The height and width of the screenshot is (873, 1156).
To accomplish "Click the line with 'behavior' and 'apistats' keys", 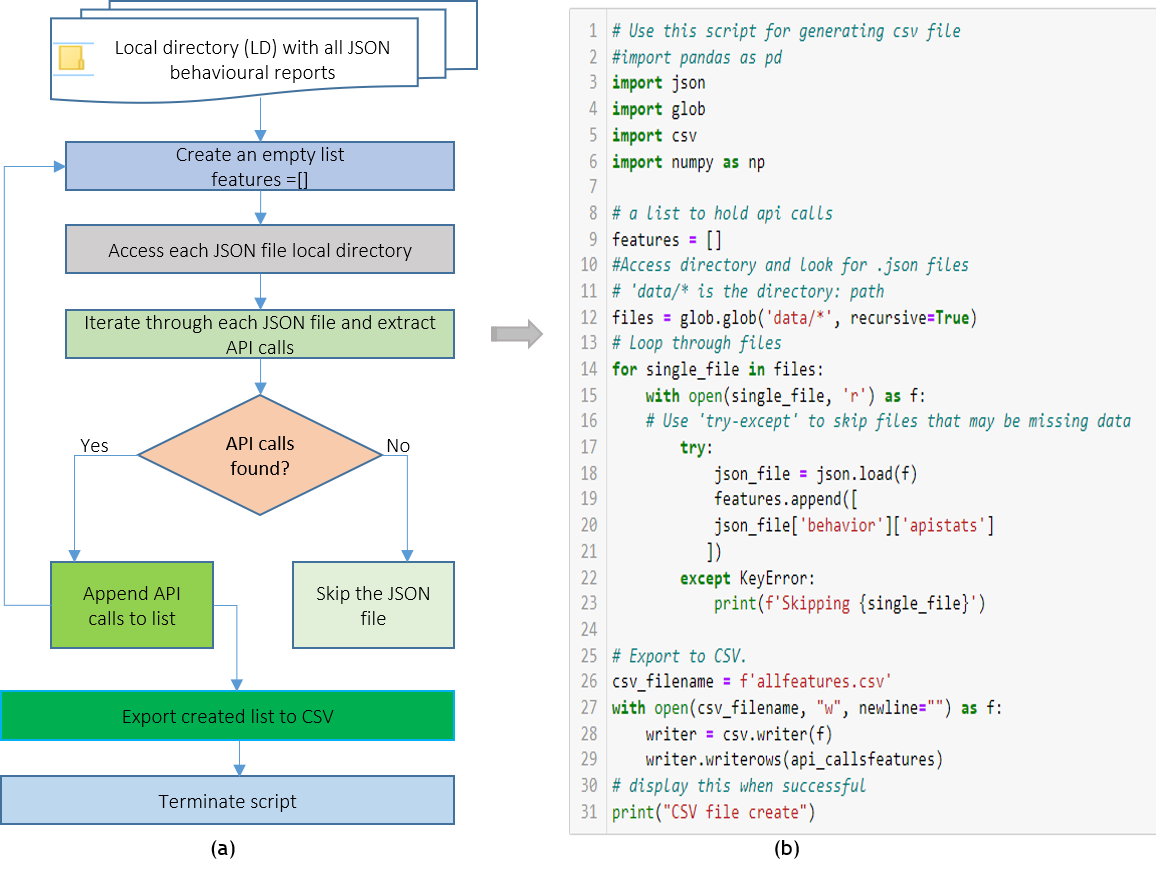I will click(x=854, y=525).
